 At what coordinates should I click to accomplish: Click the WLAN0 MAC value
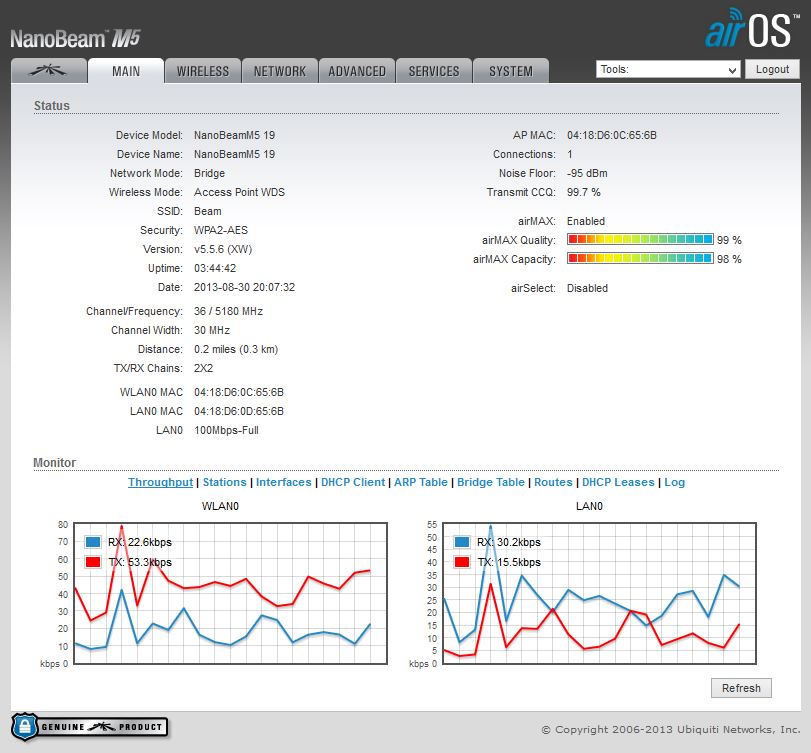(x=239, y=392)
